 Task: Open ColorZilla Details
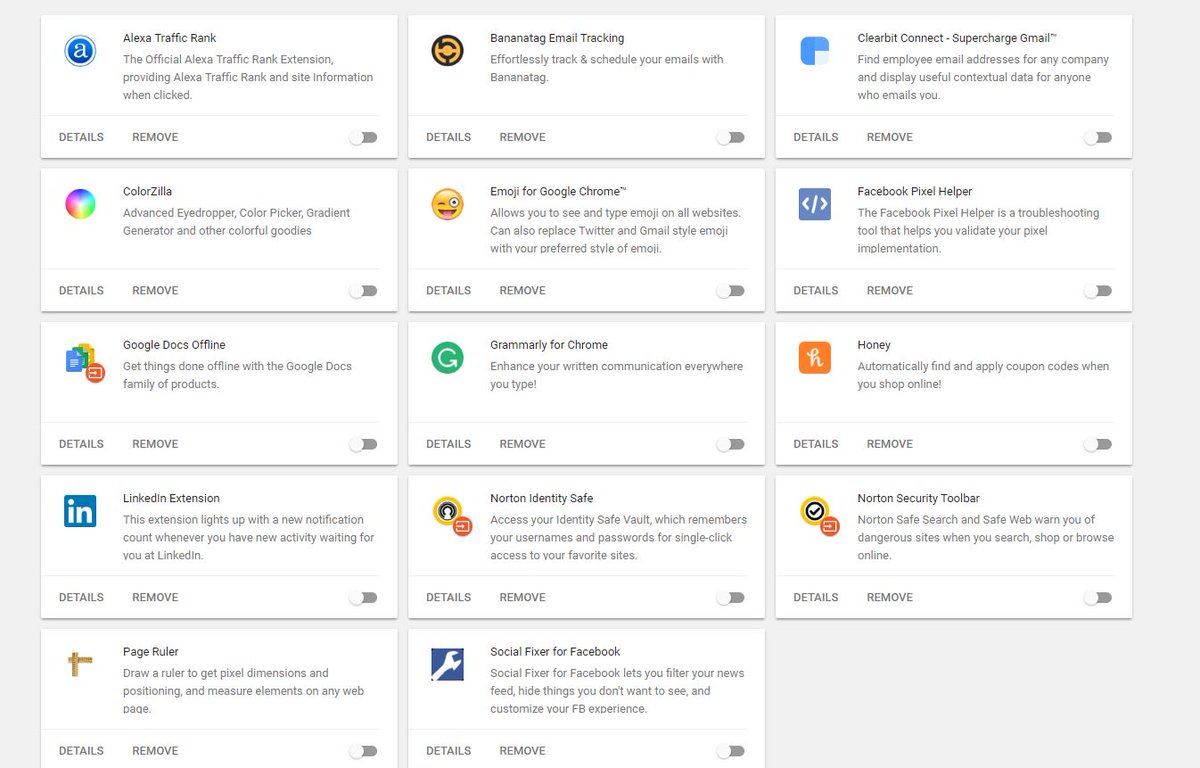81,290
